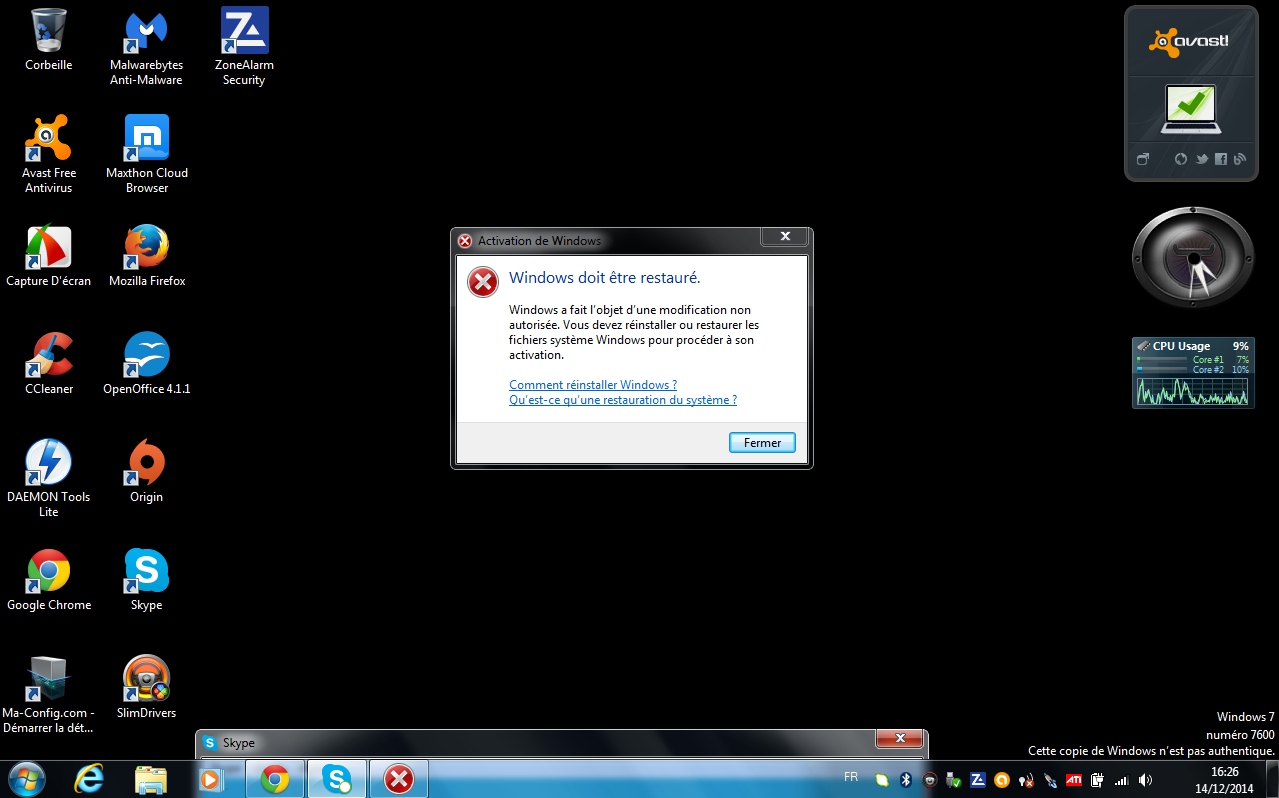This screenshot has width=1279, height=798.
Task: Open the volume speaker tray icon
Action: pyautogui.click(x=1145, y=780)
